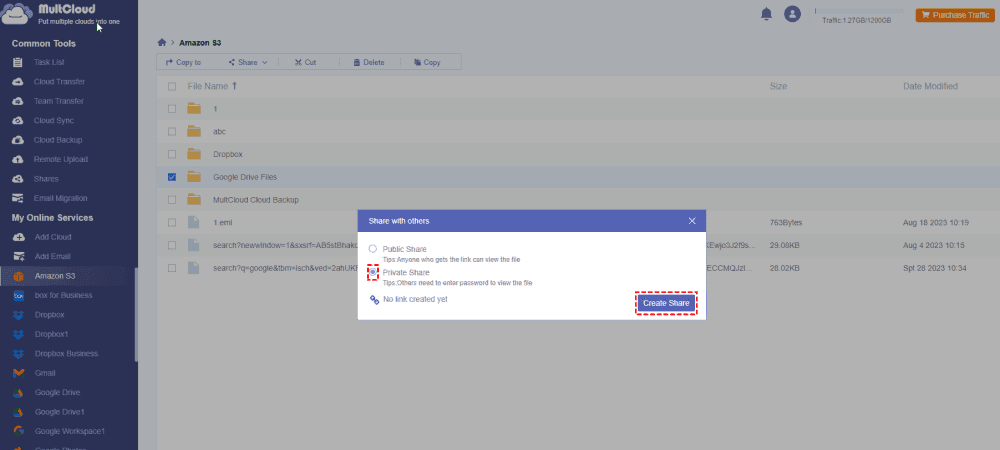The height and width of the screenshot is (450, 1000).
Task: Click the Cloud Transfer cloud icon
Action: (x=18, y=82)
